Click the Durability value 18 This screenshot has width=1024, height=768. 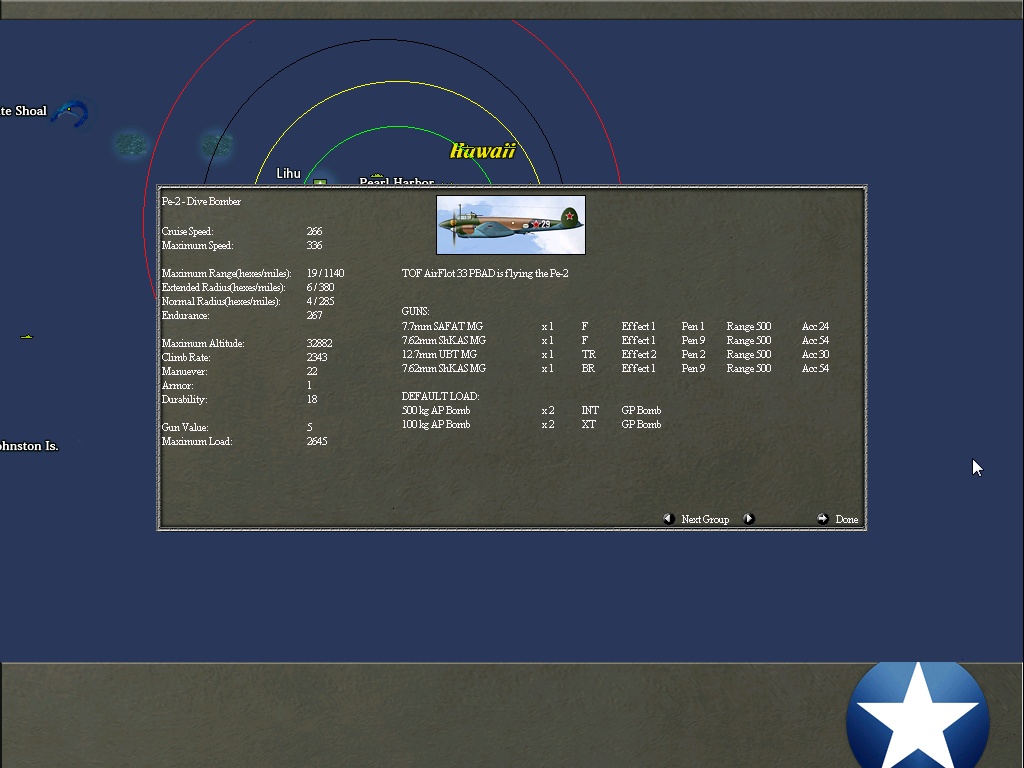(312, 399)
